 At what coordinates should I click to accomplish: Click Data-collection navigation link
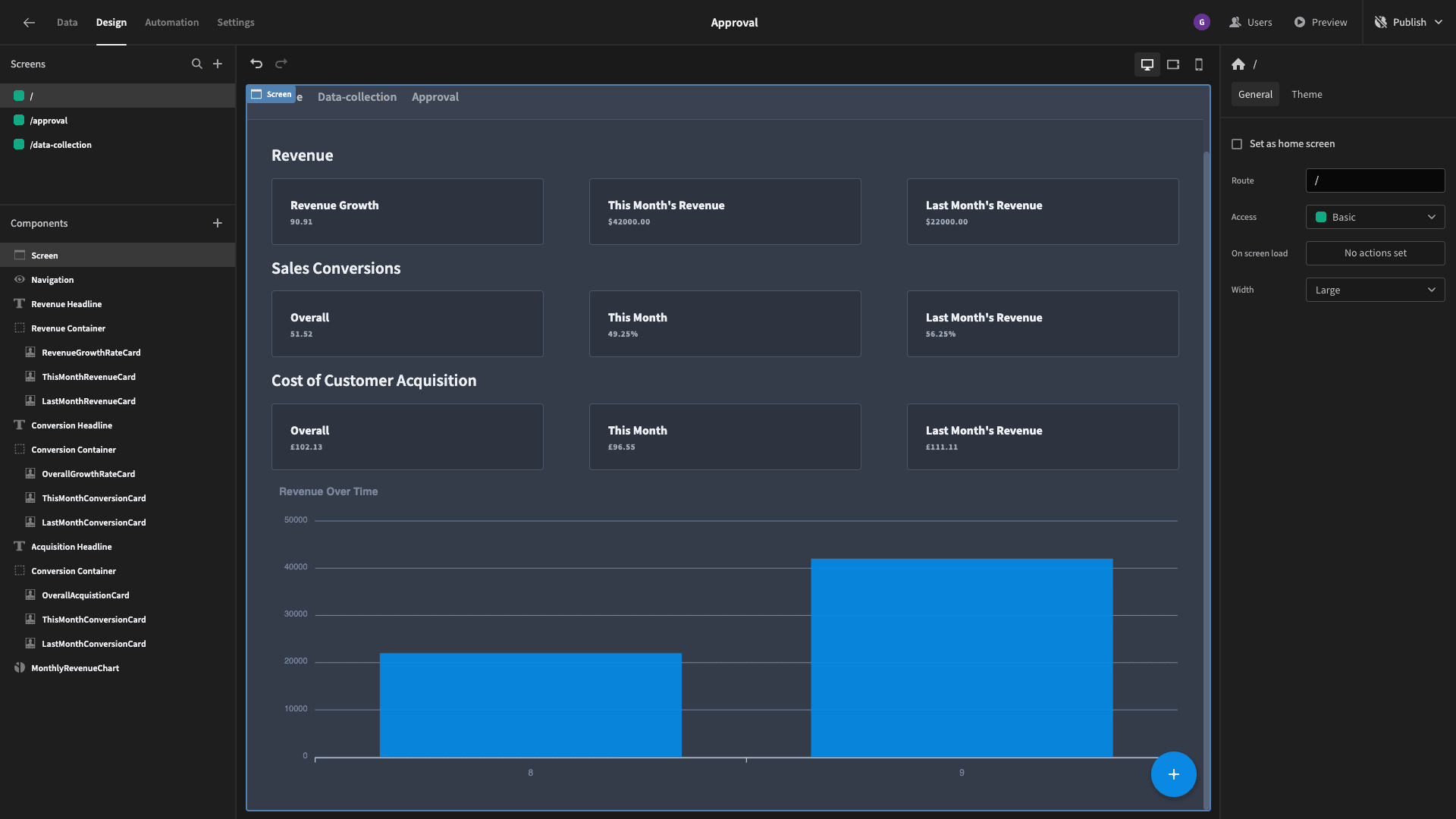[x=357, y=97]
